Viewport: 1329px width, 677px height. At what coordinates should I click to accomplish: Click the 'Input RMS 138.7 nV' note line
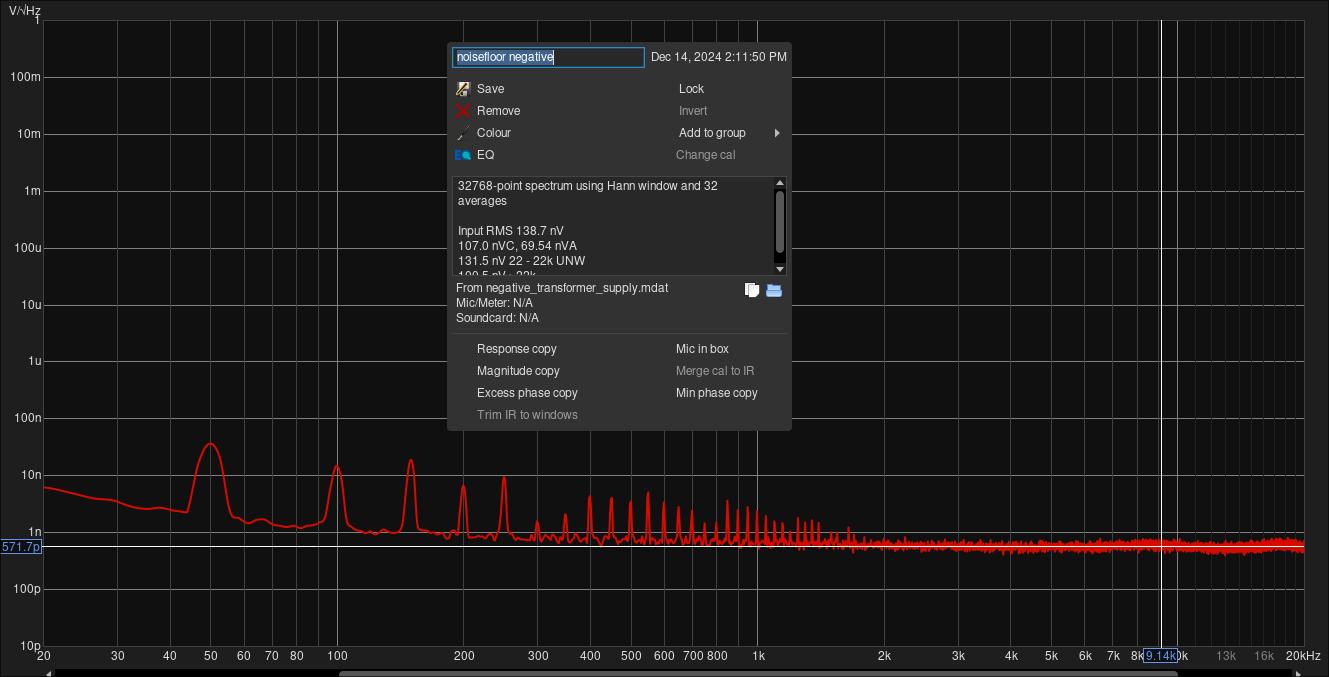(510, 231)
